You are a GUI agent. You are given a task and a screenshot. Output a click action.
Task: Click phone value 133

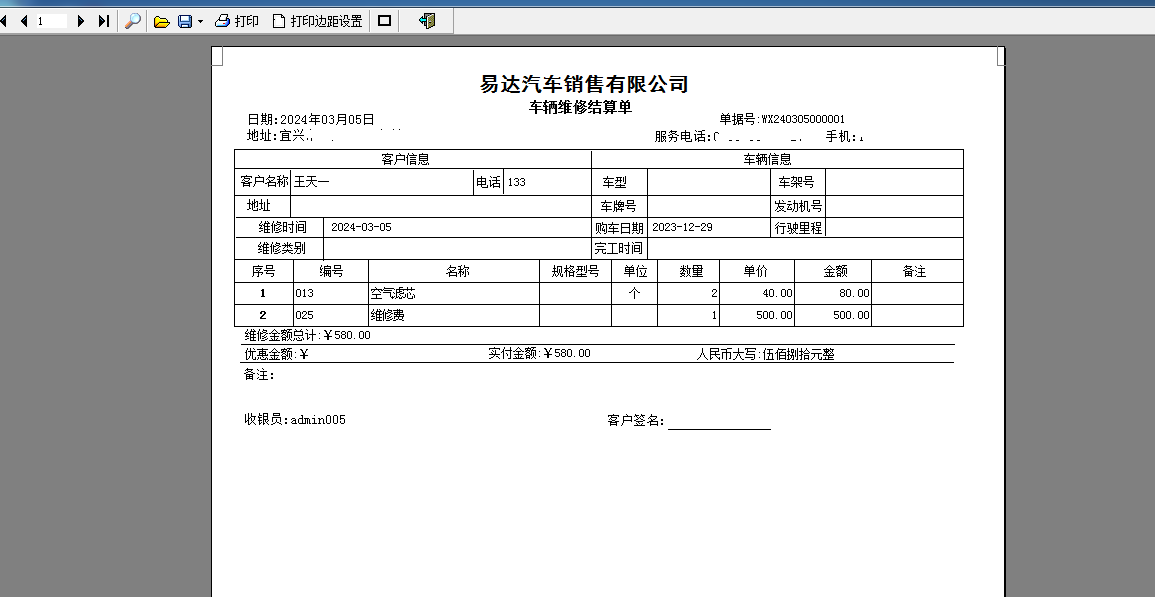[516, 182]
